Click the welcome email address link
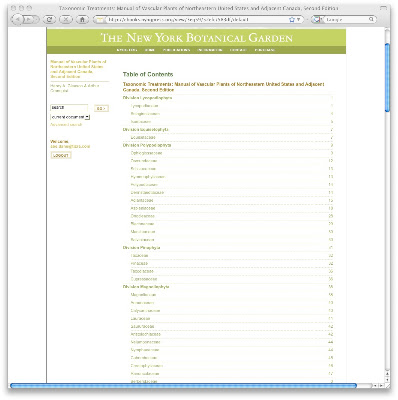 70,146
